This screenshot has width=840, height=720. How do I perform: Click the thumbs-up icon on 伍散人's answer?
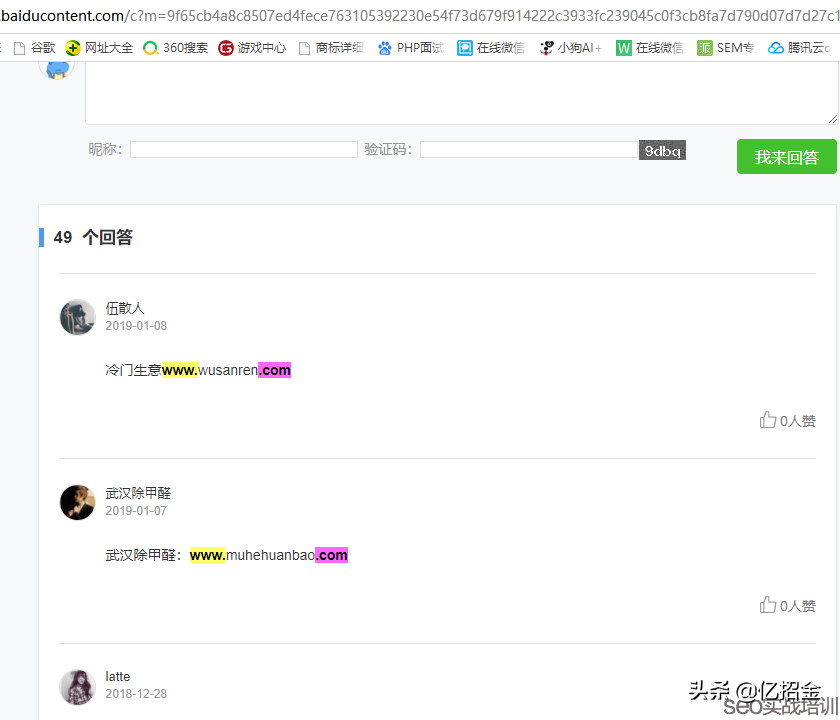pos(768,420)
